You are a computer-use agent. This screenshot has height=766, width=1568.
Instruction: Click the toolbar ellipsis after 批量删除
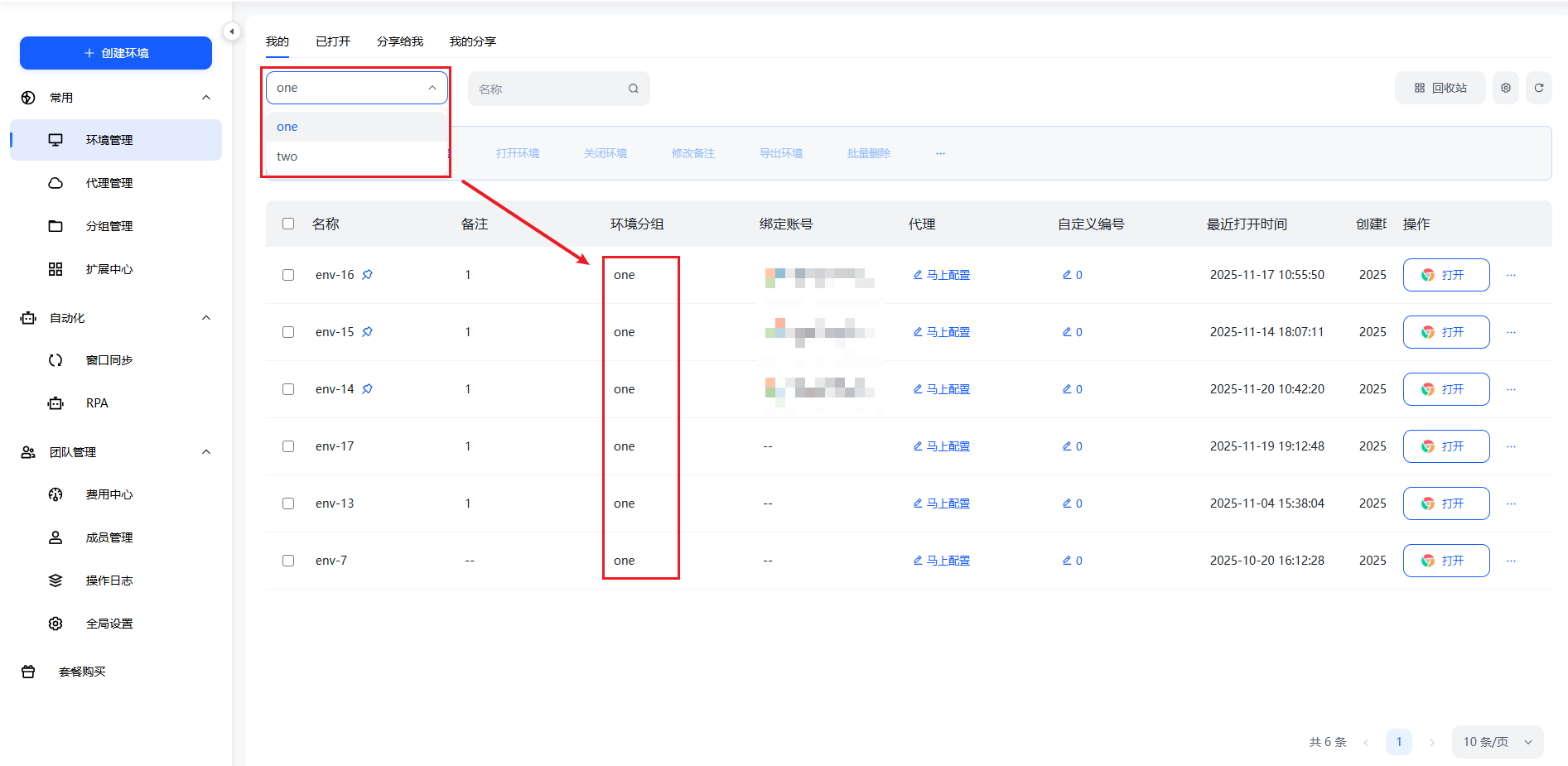pyautogui.click(x=940, y=153)
